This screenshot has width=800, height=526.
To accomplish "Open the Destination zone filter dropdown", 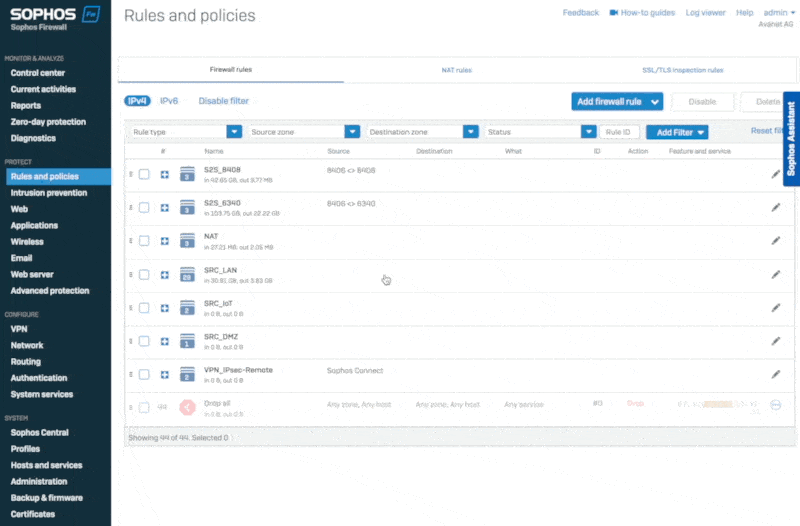I will click(x=470, y=132).
